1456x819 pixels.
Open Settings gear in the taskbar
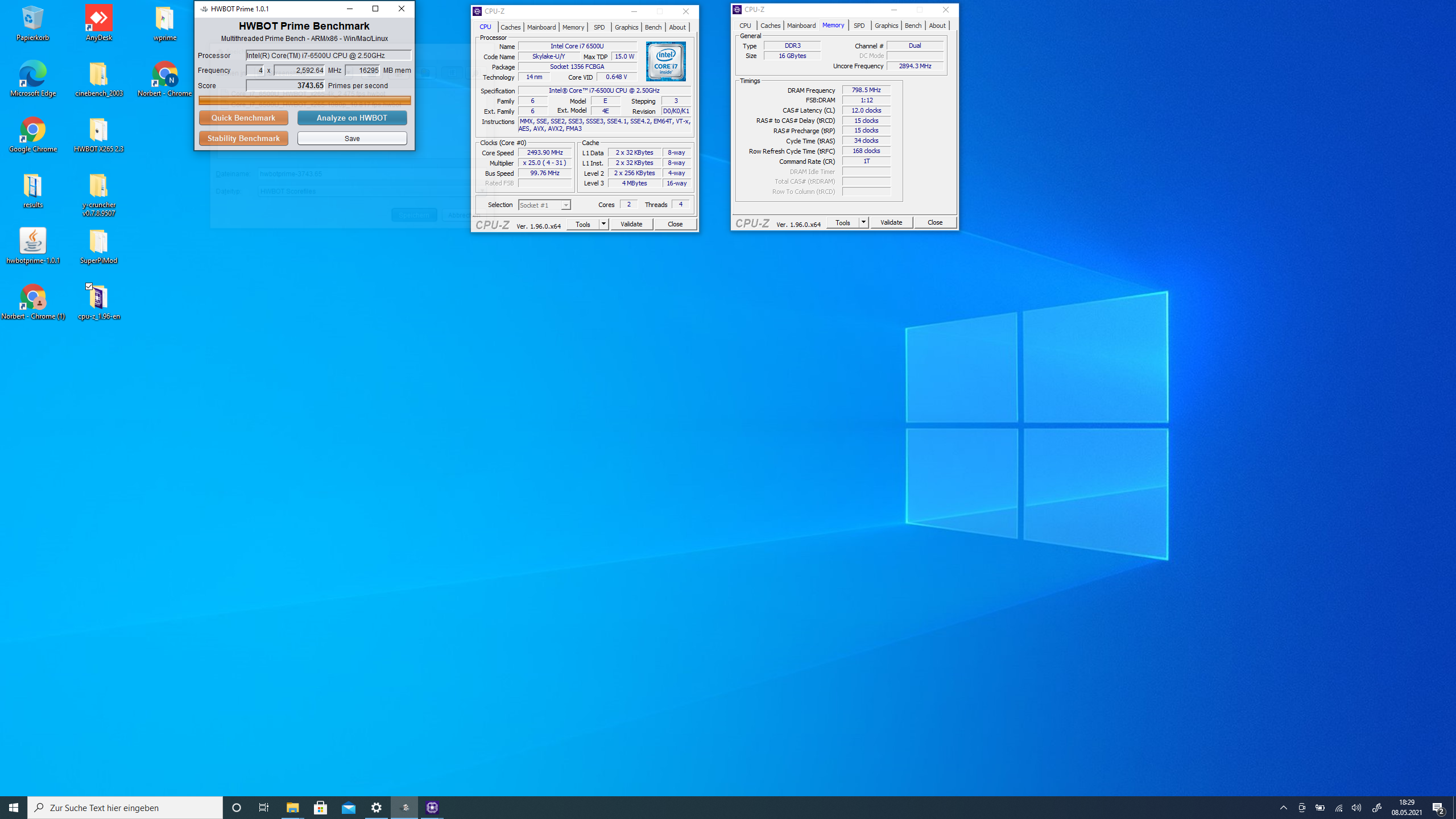click(376, 808)
